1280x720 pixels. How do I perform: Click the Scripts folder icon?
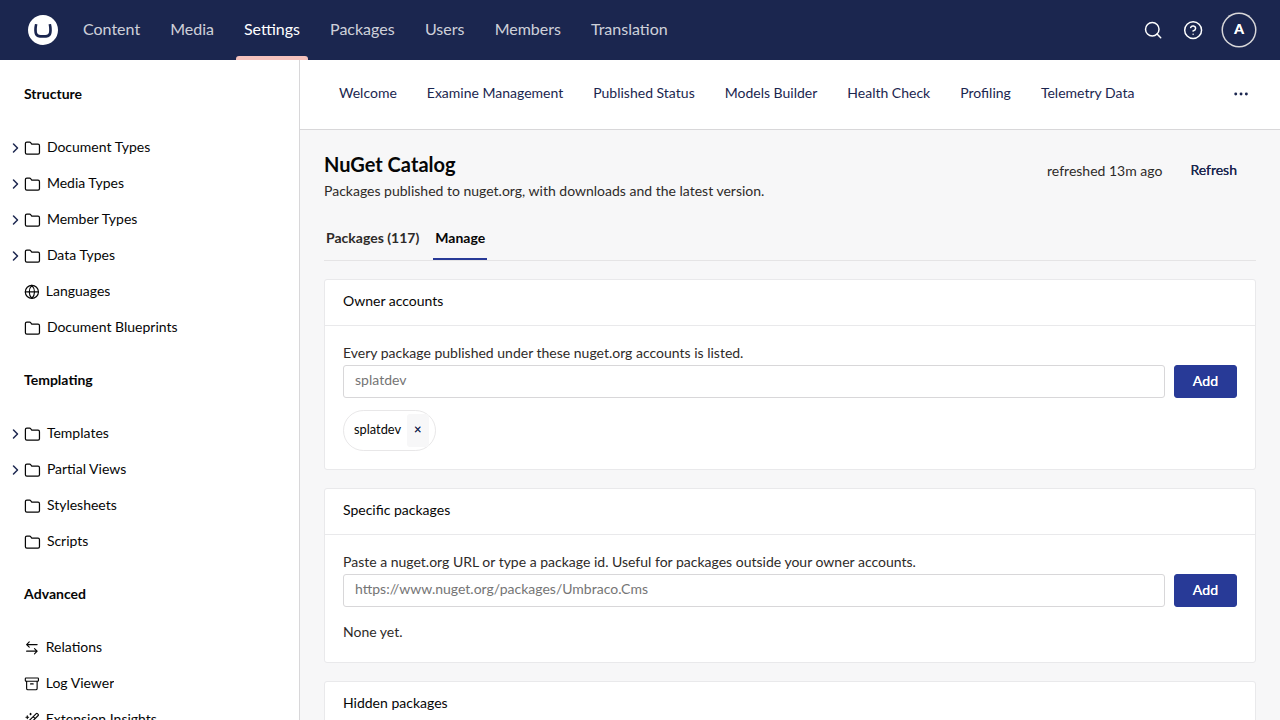click(x=32, y=542)
